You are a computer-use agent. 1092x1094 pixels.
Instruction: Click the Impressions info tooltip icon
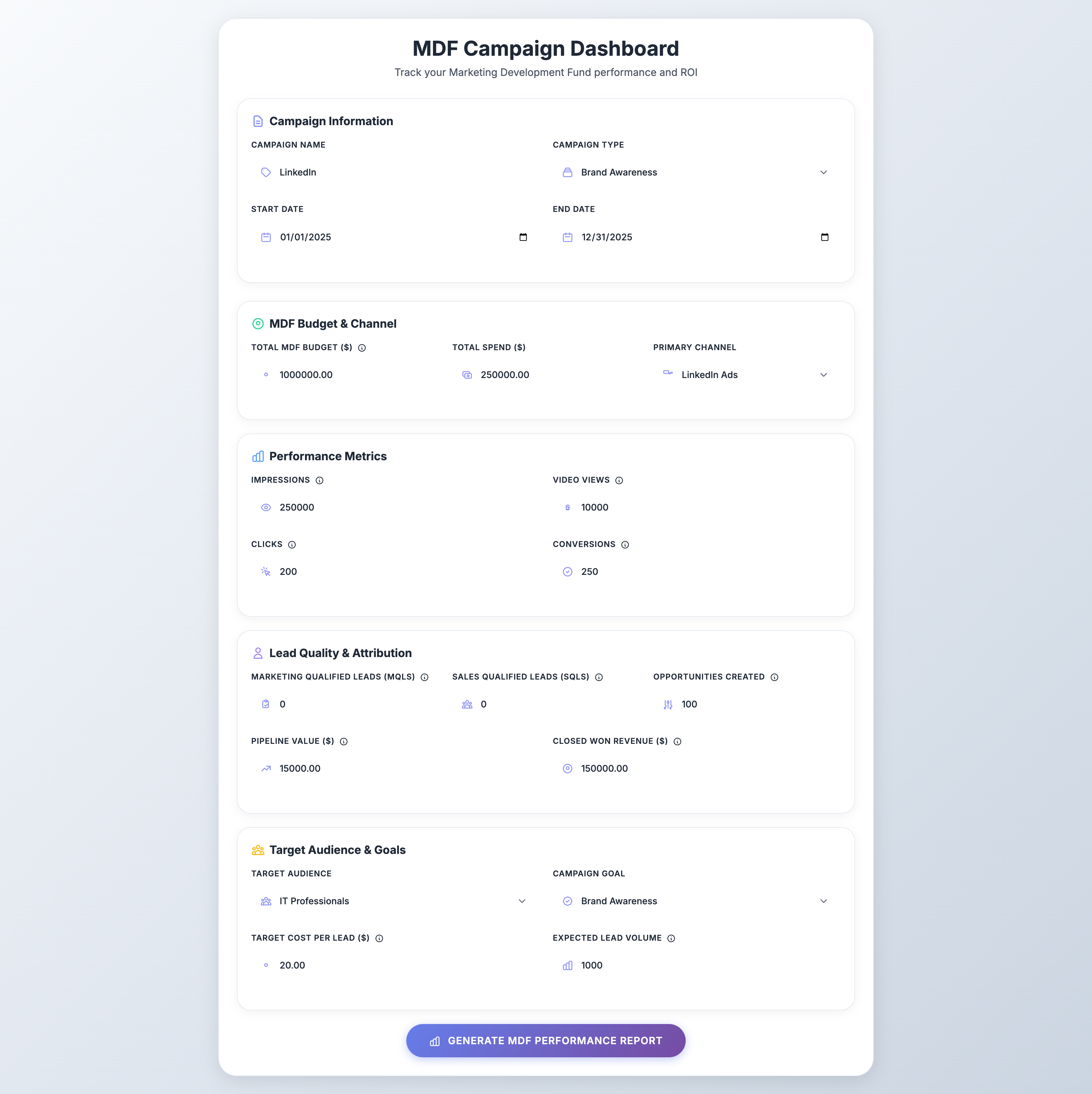tap(320, 480)
